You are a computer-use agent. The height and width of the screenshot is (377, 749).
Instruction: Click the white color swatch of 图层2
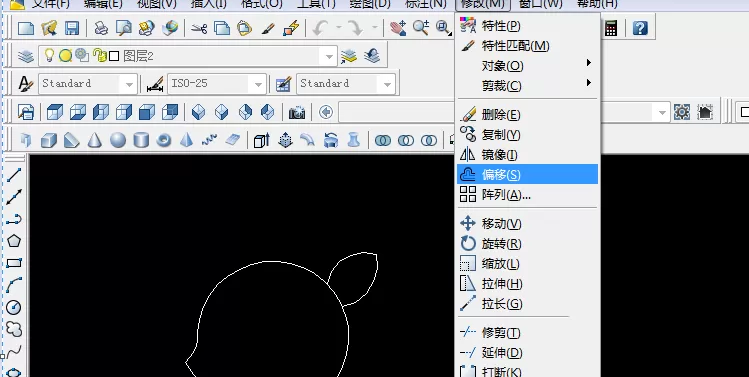114,56
